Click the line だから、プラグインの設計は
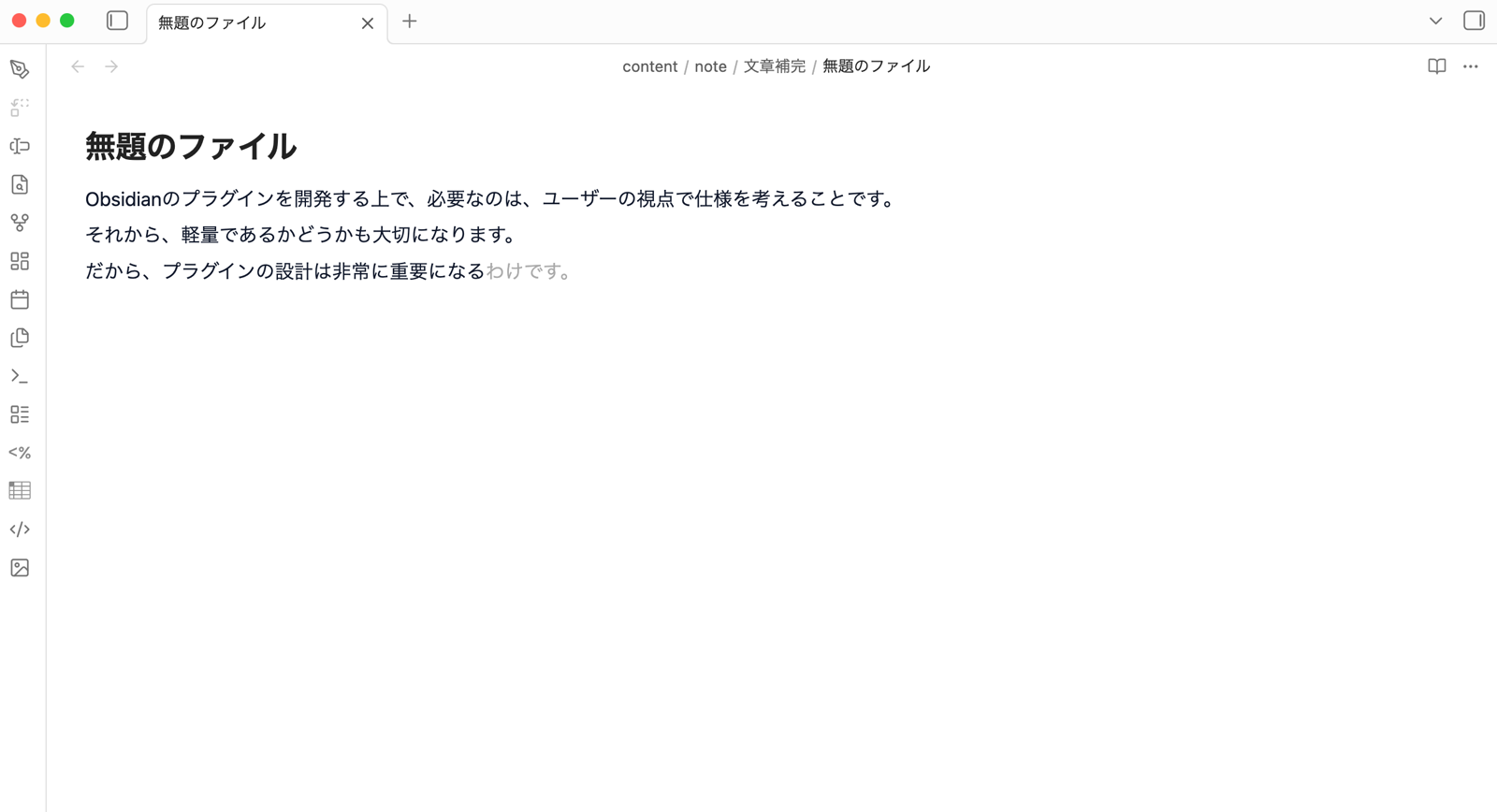Viewport: 1497px width, 812px height. [329, 271]
